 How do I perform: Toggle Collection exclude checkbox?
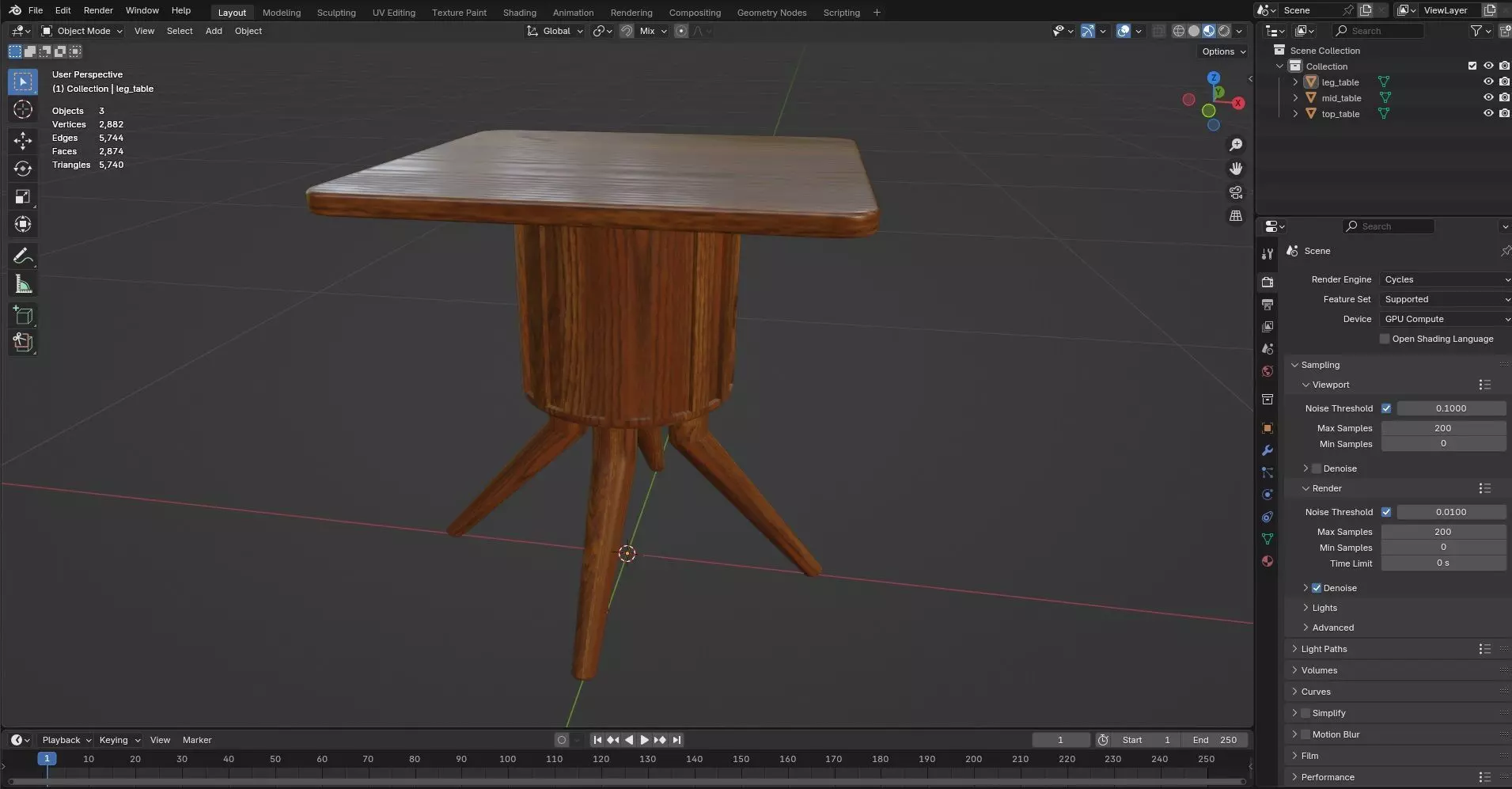tap(1472, 66)
